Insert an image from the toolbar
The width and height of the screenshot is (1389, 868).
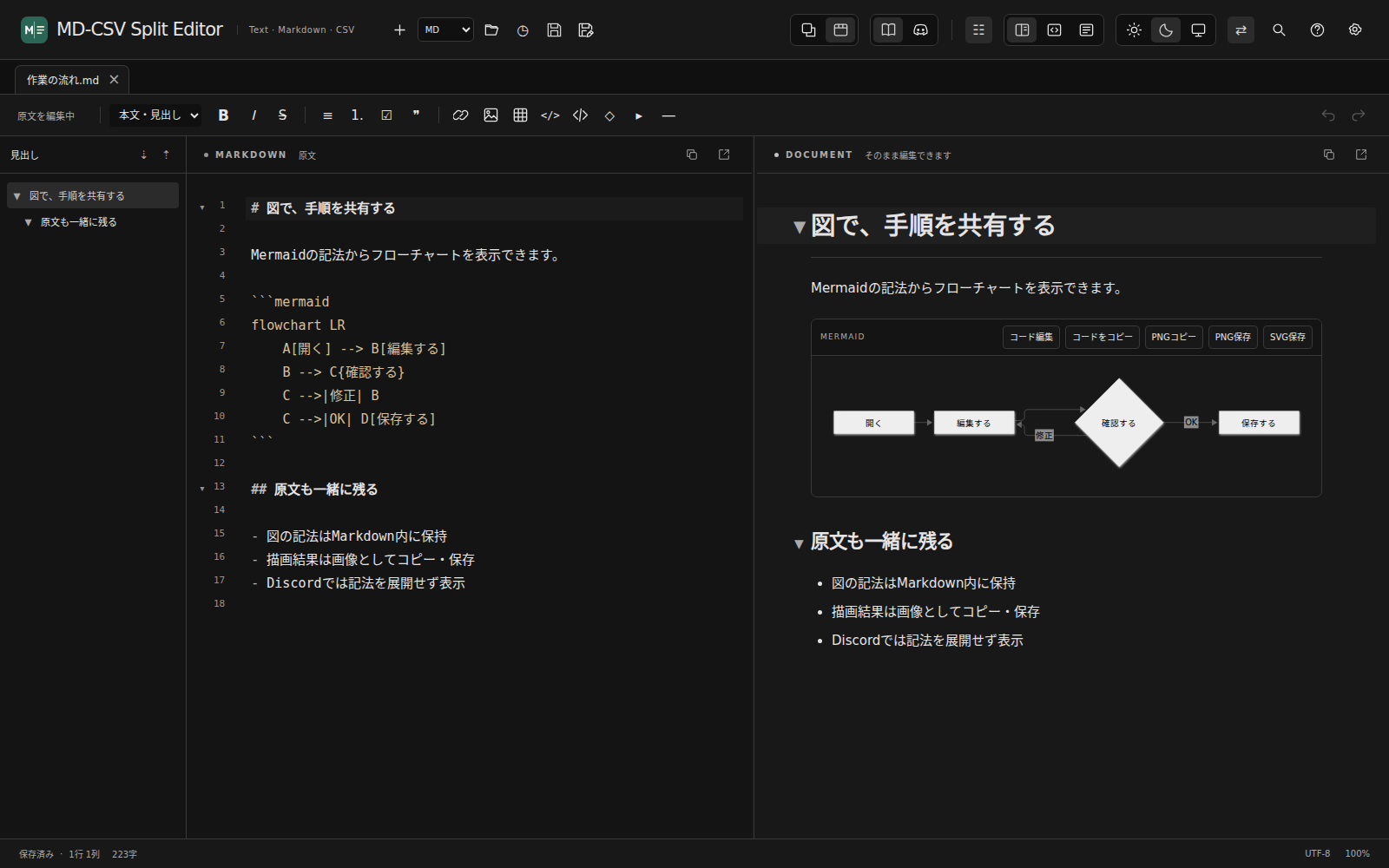pyautogui.click(x=490, y=115)
